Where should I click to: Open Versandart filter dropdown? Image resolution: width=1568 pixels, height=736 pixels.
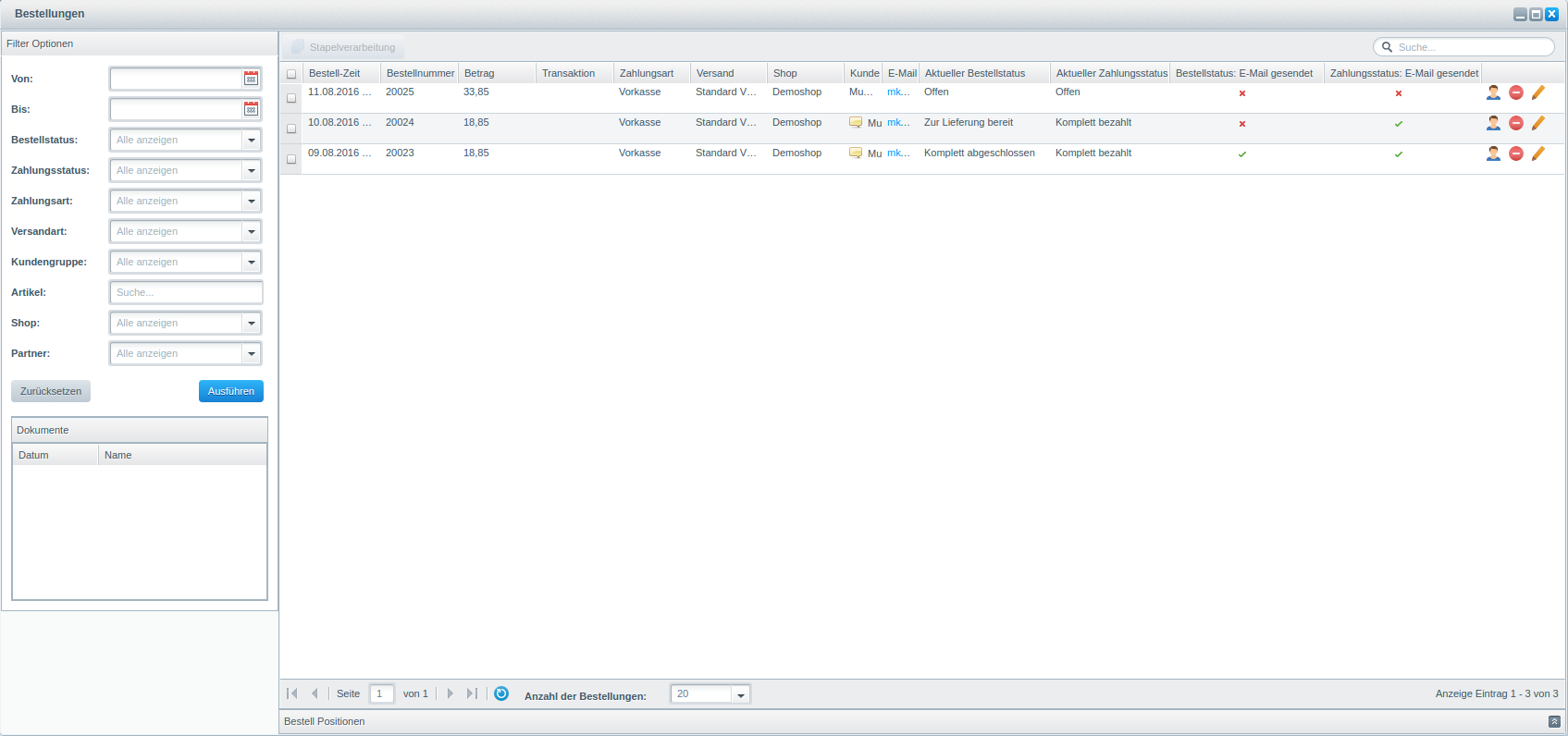tap(251, 231)
